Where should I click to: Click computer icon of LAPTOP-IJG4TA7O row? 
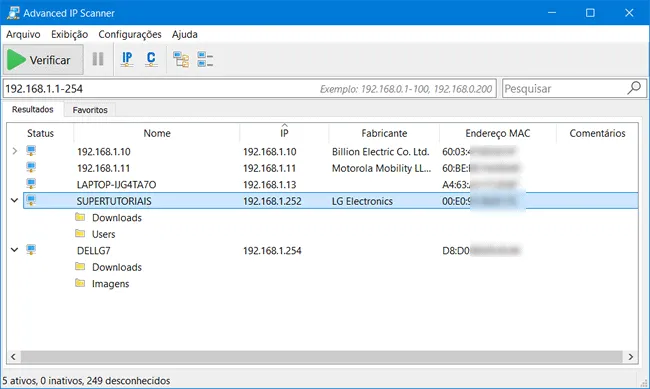click(x=31, y=184)
